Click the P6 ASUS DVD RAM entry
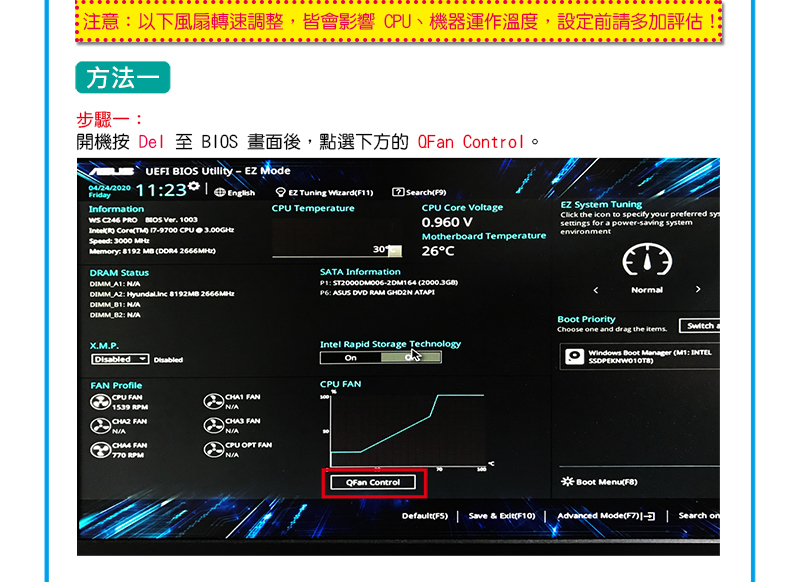 (x=377, y=293)
